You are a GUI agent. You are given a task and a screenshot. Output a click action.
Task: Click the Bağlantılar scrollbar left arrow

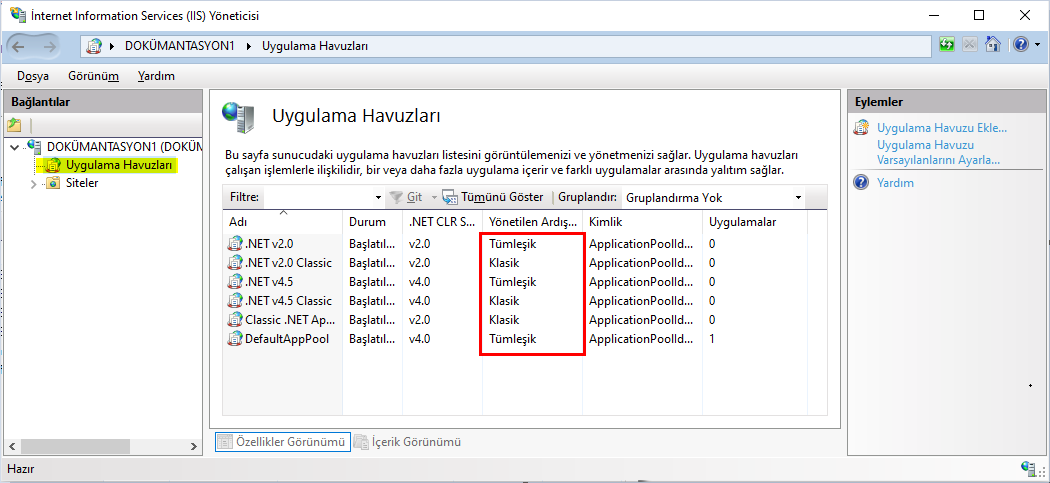(x=11, y=446)
